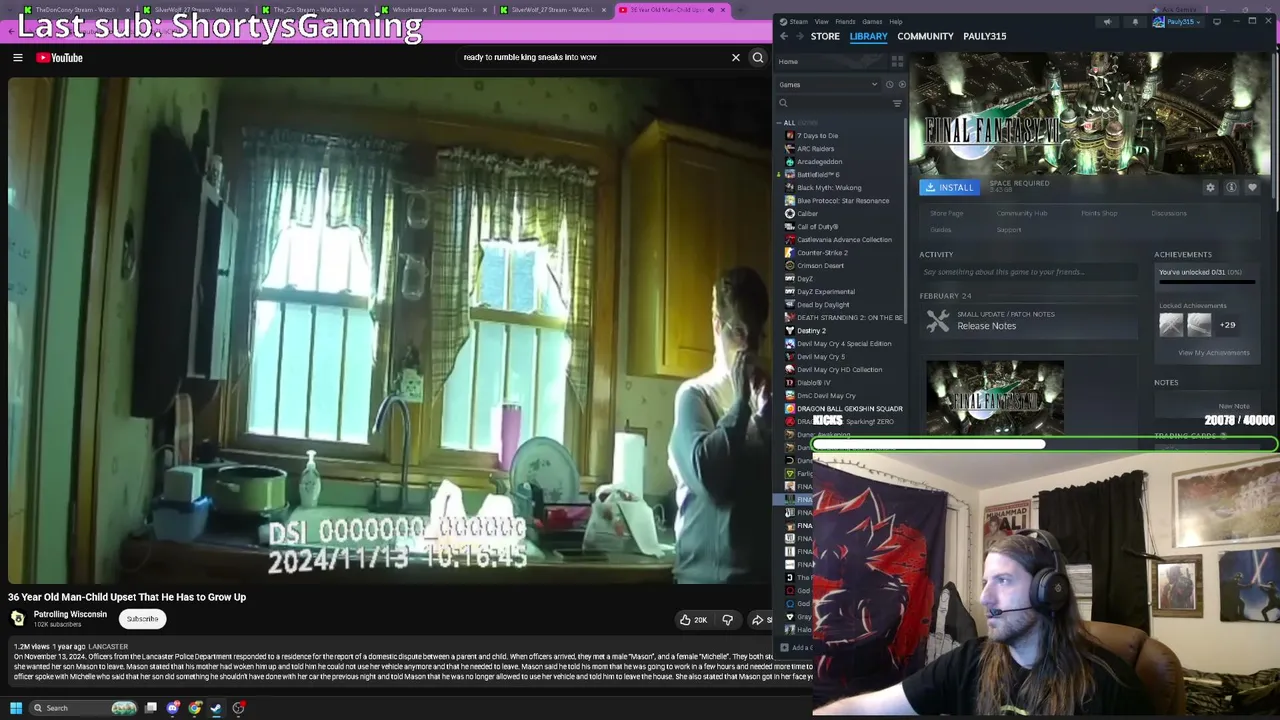Share the YouTube video
Screen dimensions: 1280x720
[760, 620]
